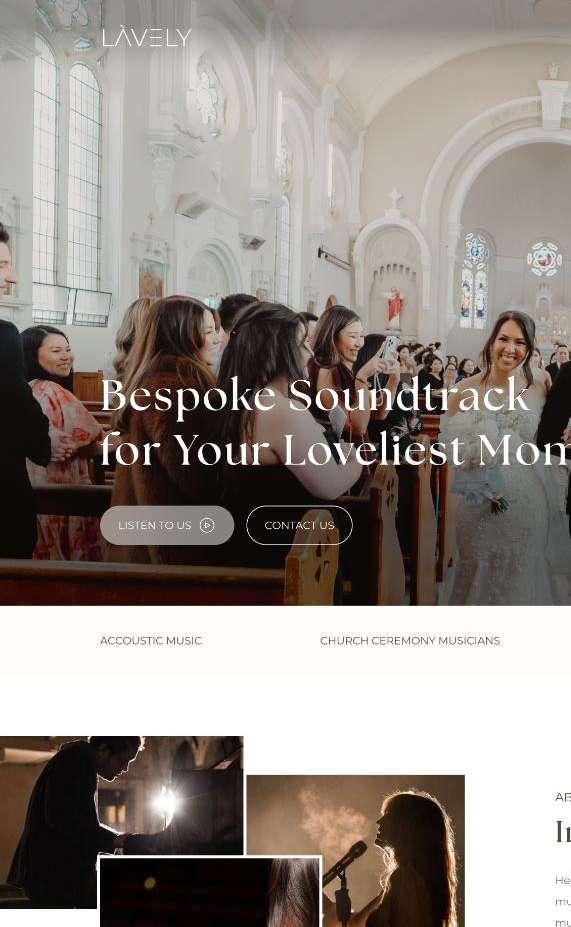Select Church Ceremony Musicians link
The height and width of the screenshot is (927, 571).
(410, 641)
